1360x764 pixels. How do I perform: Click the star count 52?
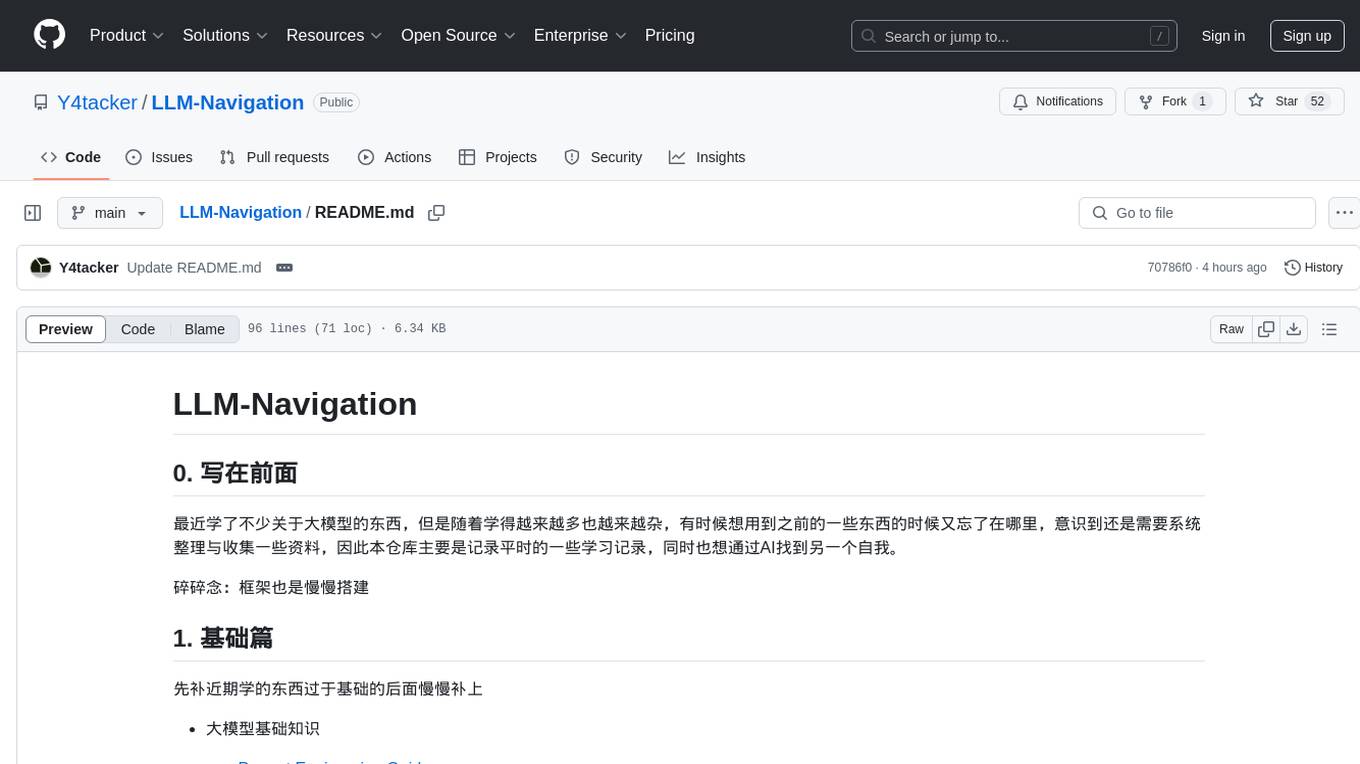tap(1317, 102)
